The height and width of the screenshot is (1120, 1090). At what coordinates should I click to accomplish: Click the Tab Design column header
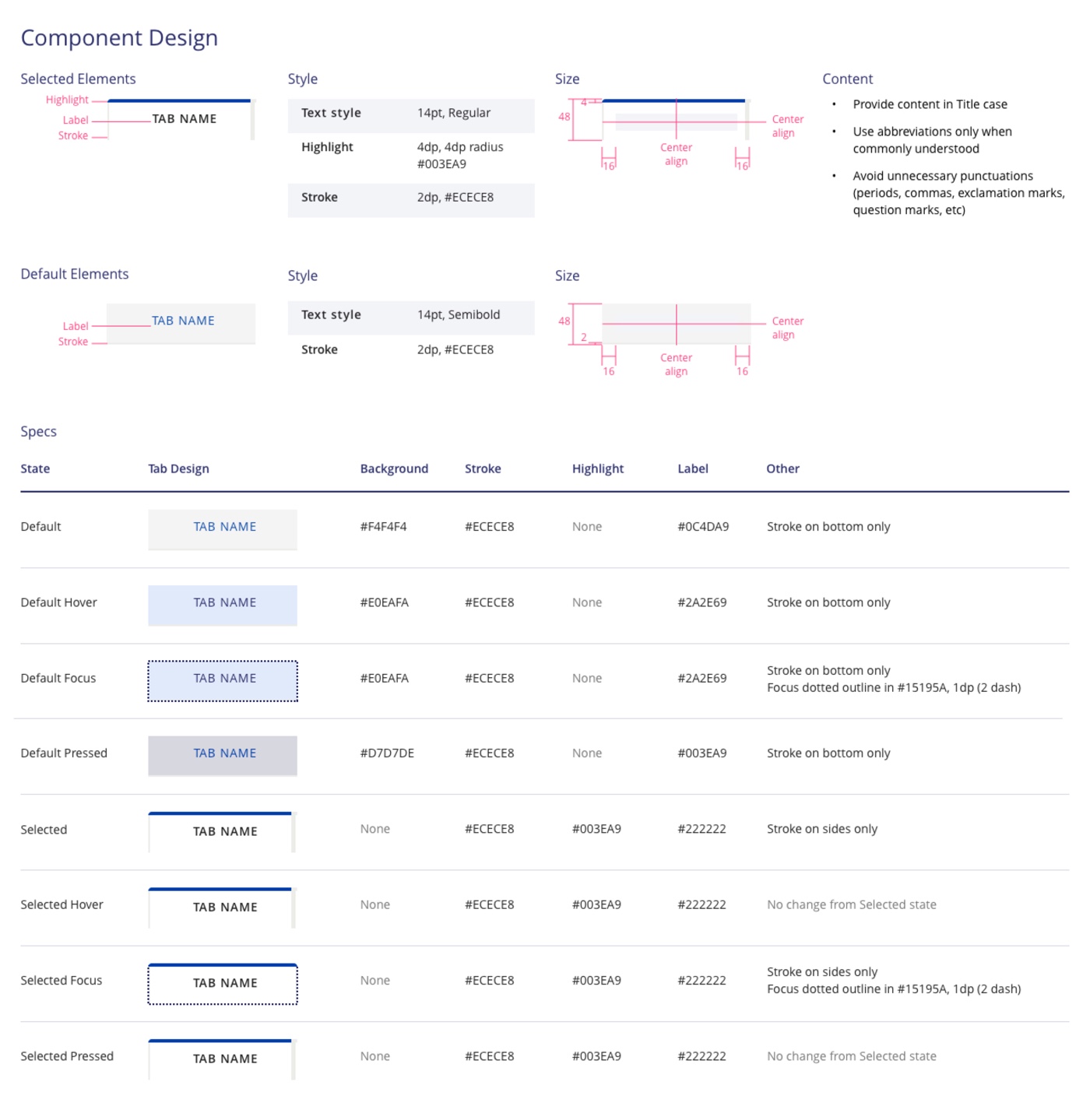click(178, 469)
